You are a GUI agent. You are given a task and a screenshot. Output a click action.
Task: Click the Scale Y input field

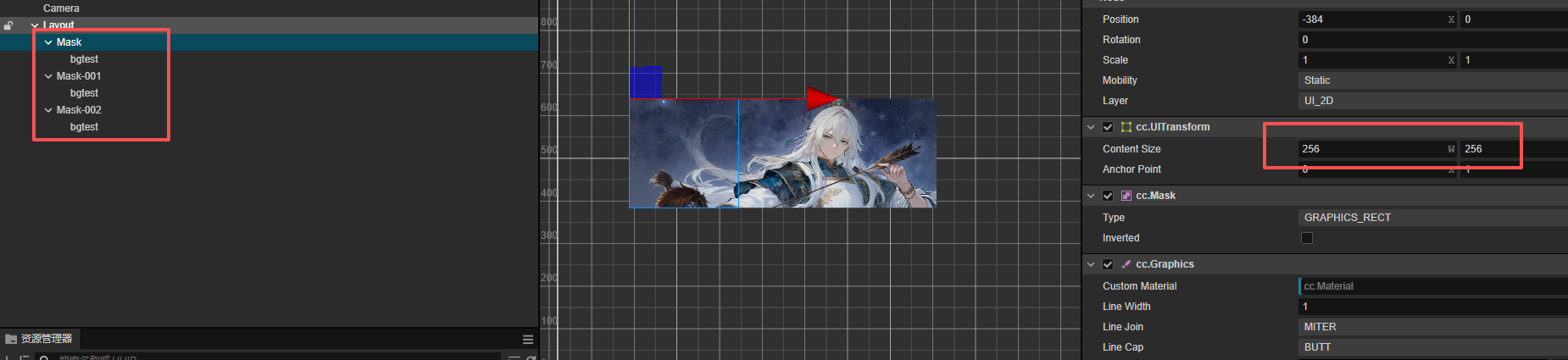(x=1514, y=60)
